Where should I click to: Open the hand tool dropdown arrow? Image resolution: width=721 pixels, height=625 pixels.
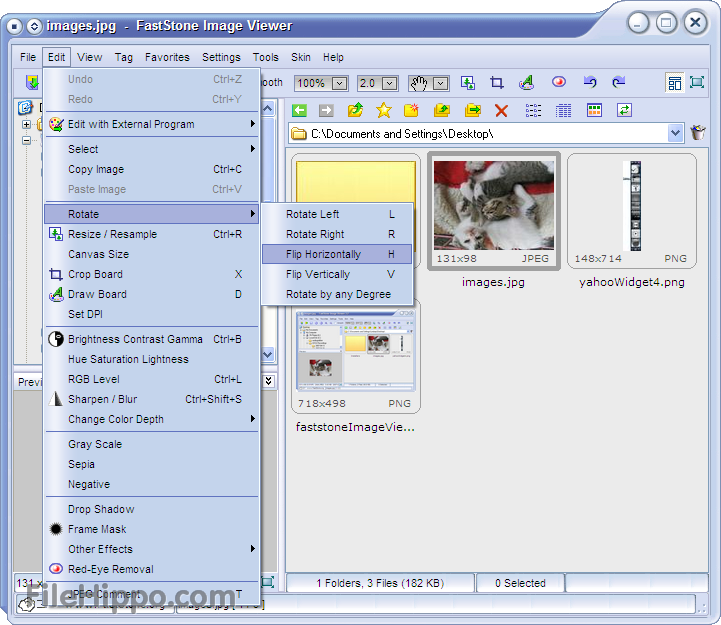[440, 84]
